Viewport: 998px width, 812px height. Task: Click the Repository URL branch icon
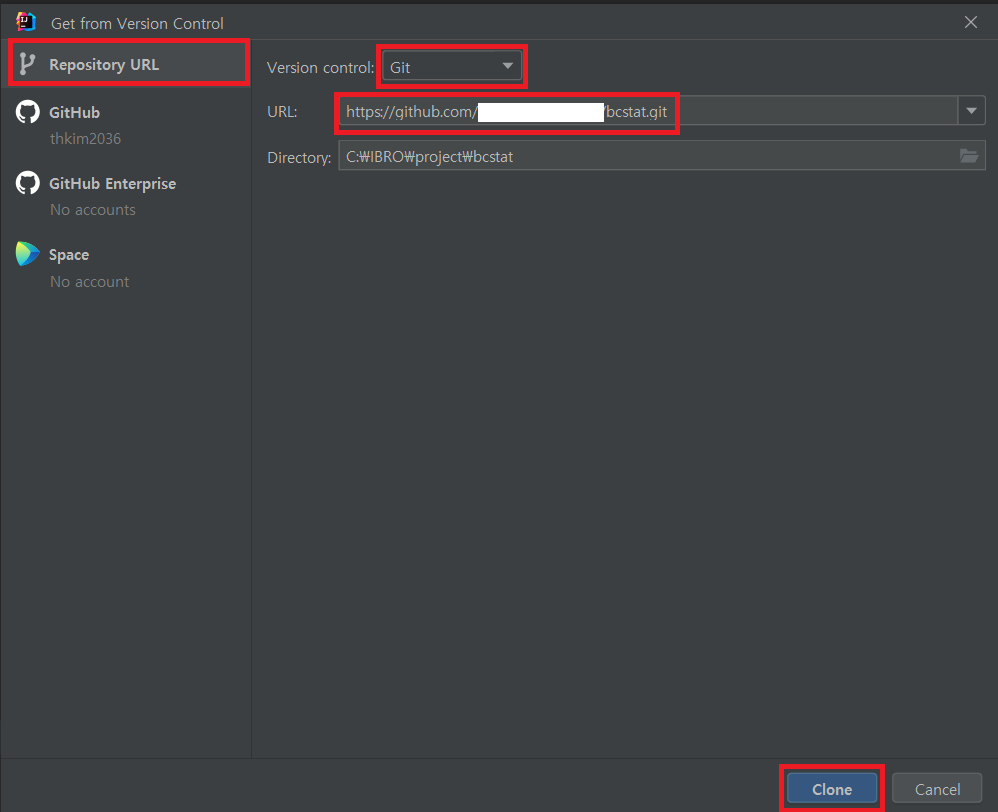[x=27, y=64]
